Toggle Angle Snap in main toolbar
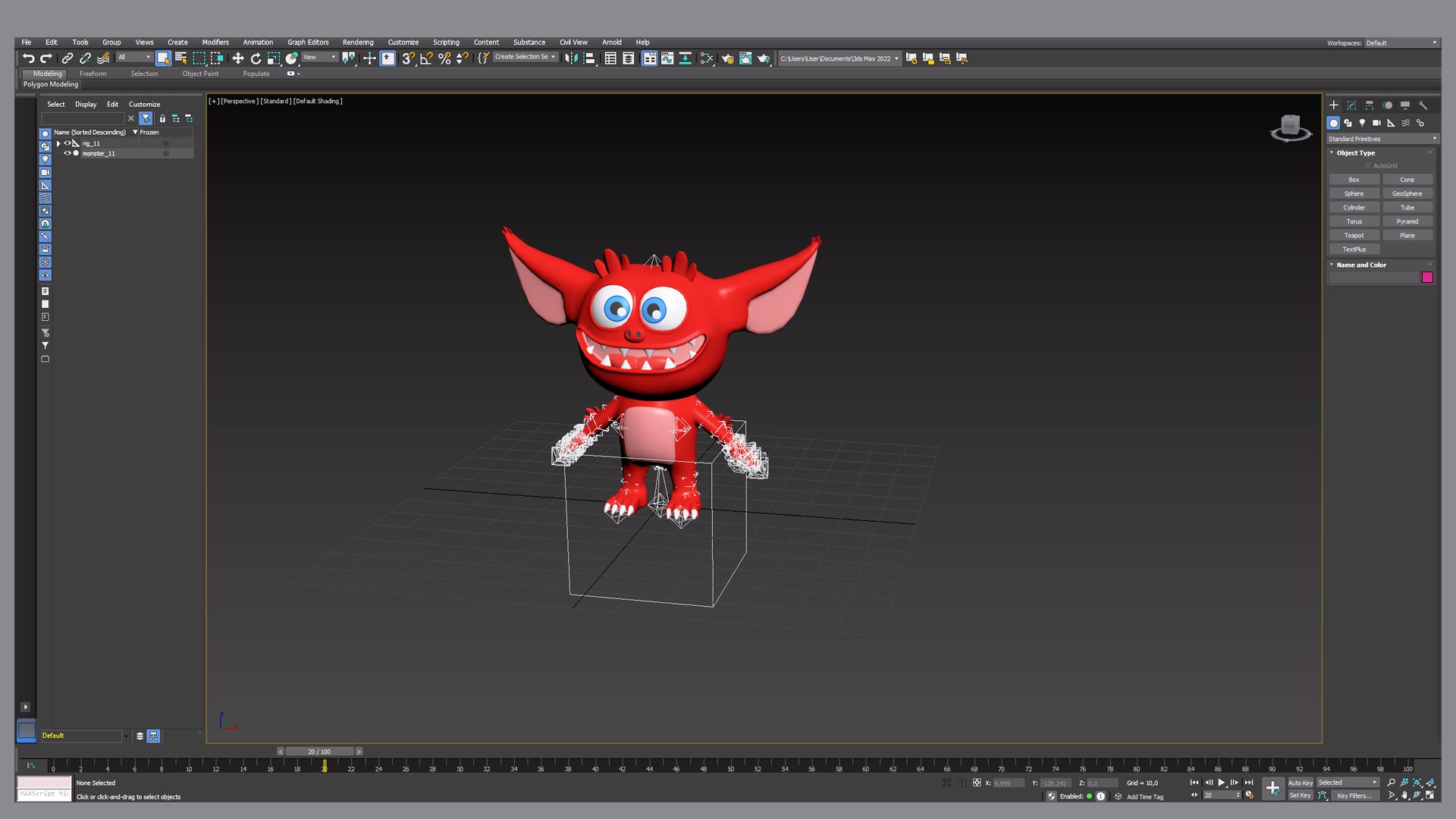Screen dimensions: 1456x819 [x=426, y=58]
